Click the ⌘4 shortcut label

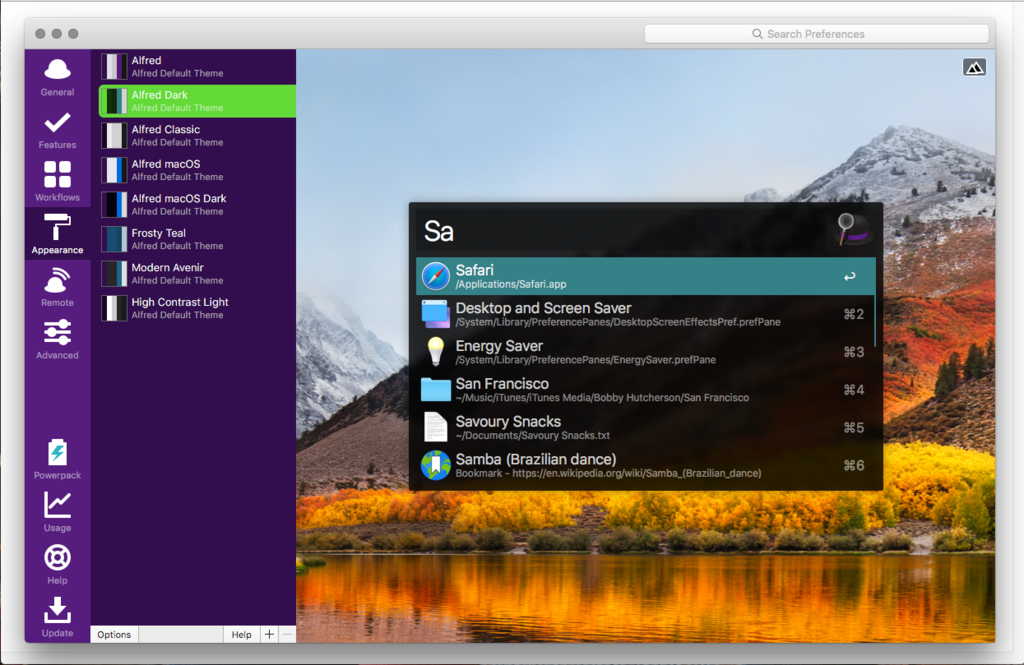pyautogui.click(x=854, y=390)
